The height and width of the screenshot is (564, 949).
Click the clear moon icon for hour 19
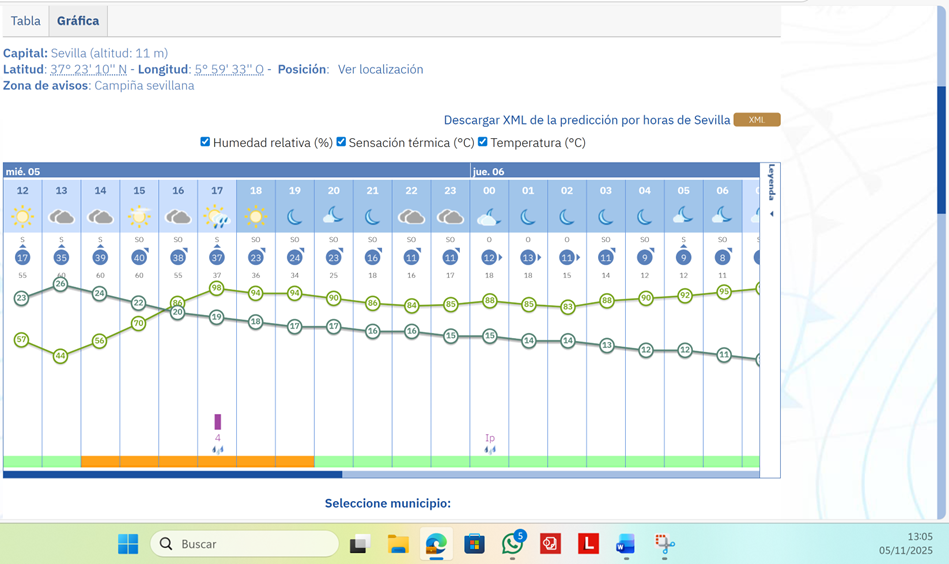pyautogui.click(x=295, y=216)
